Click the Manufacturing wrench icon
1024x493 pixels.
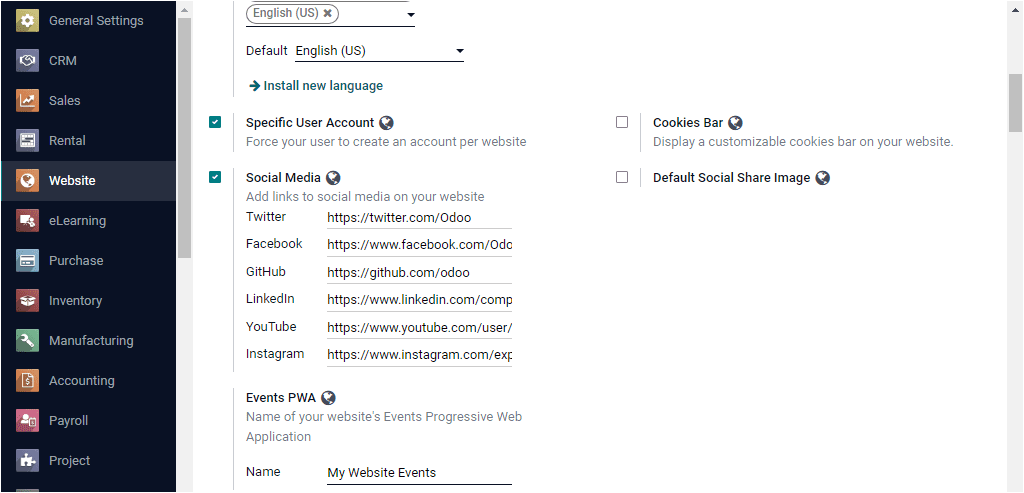click(27, 341)
